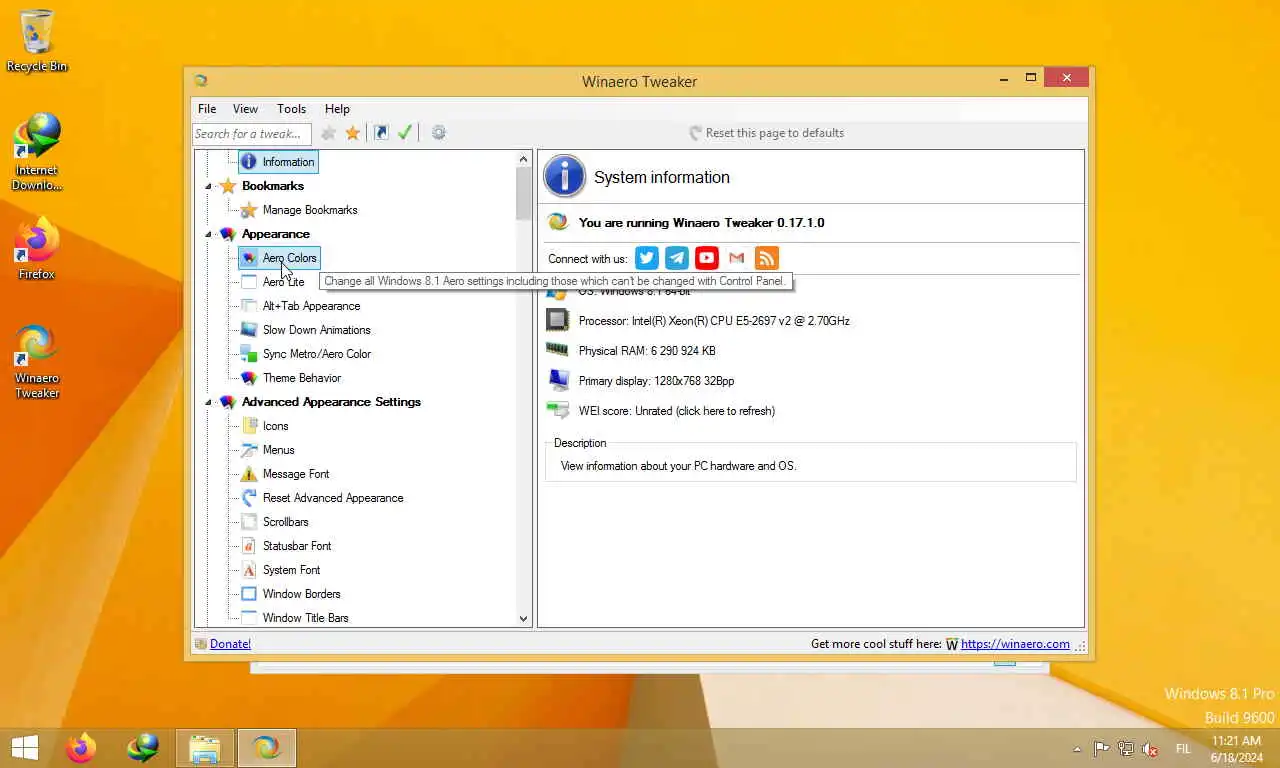Image resolution: width=1280 pixels, height=768 pixels.
Task: Click the add bookmark star with plus icon
Action: coord(329,133)
